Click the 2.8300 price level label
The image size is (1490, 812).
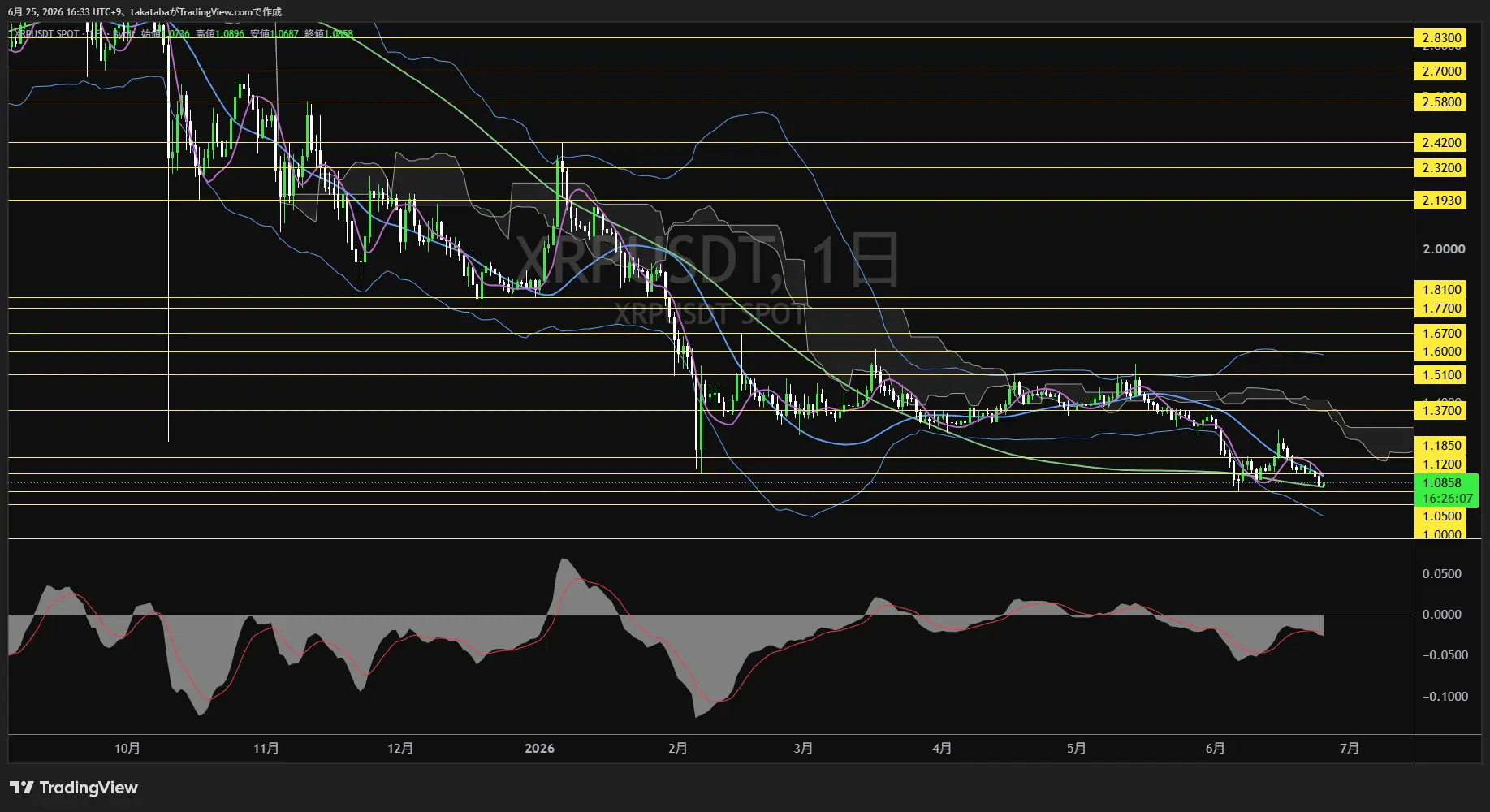pos(1441,38)
